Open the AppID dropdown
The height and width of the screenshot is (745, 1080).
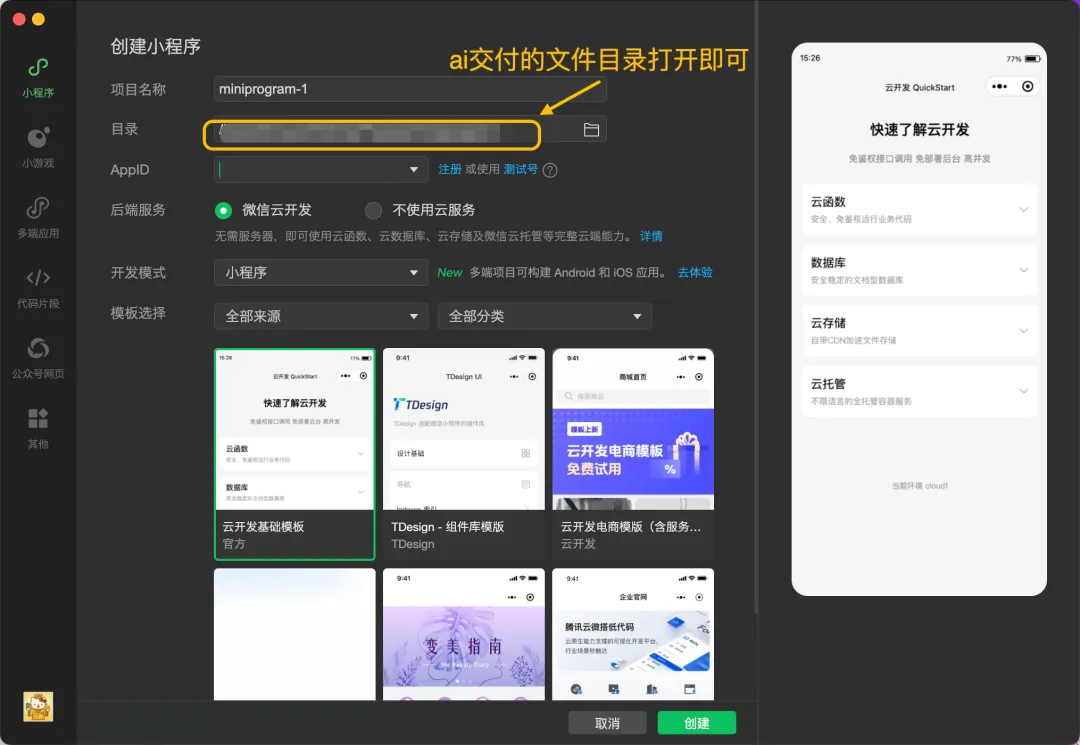[x=321, y=169]
